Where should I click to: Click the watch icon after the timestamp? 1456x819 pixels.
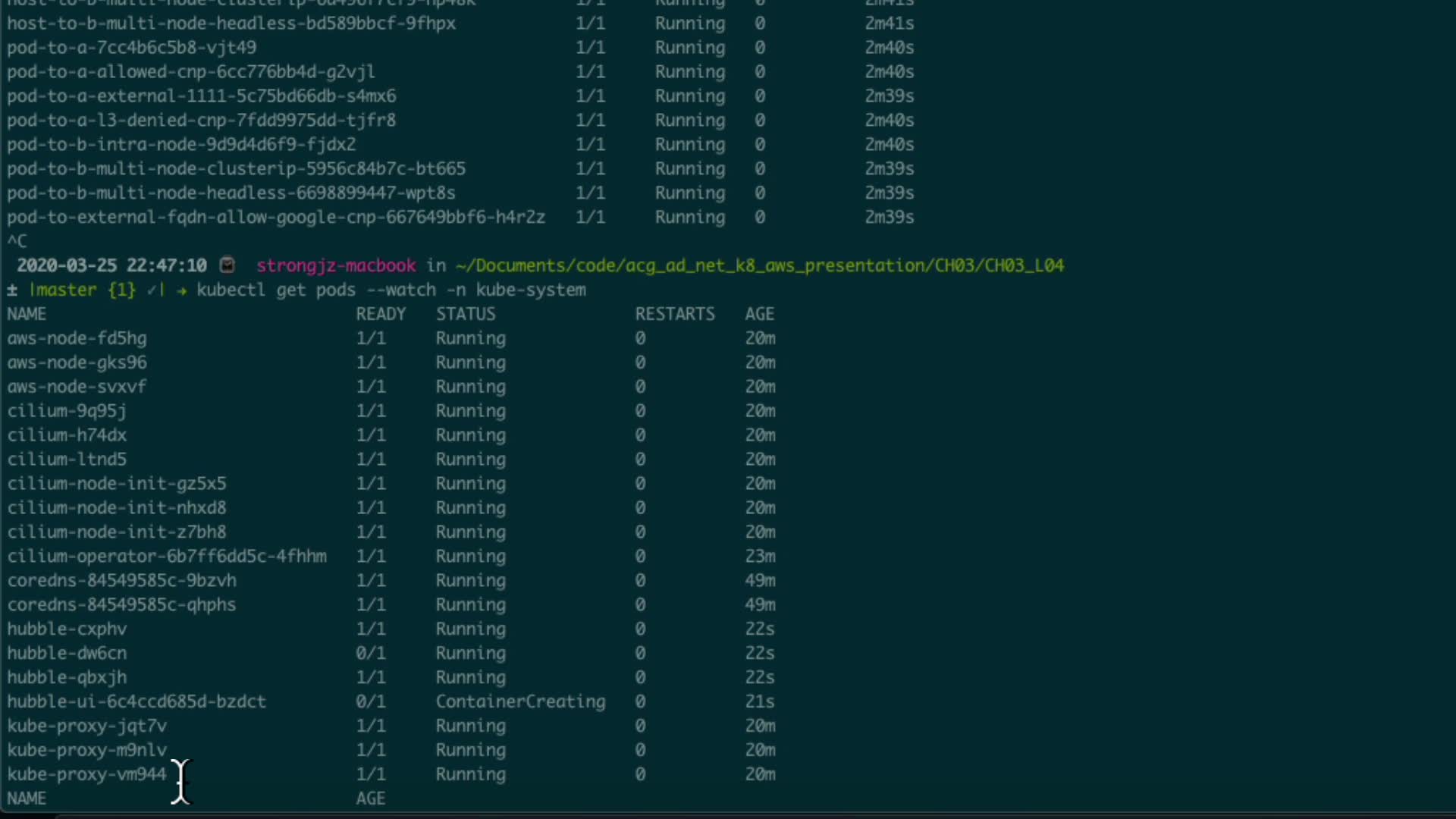pyautogui.click(x=227, y=265)
